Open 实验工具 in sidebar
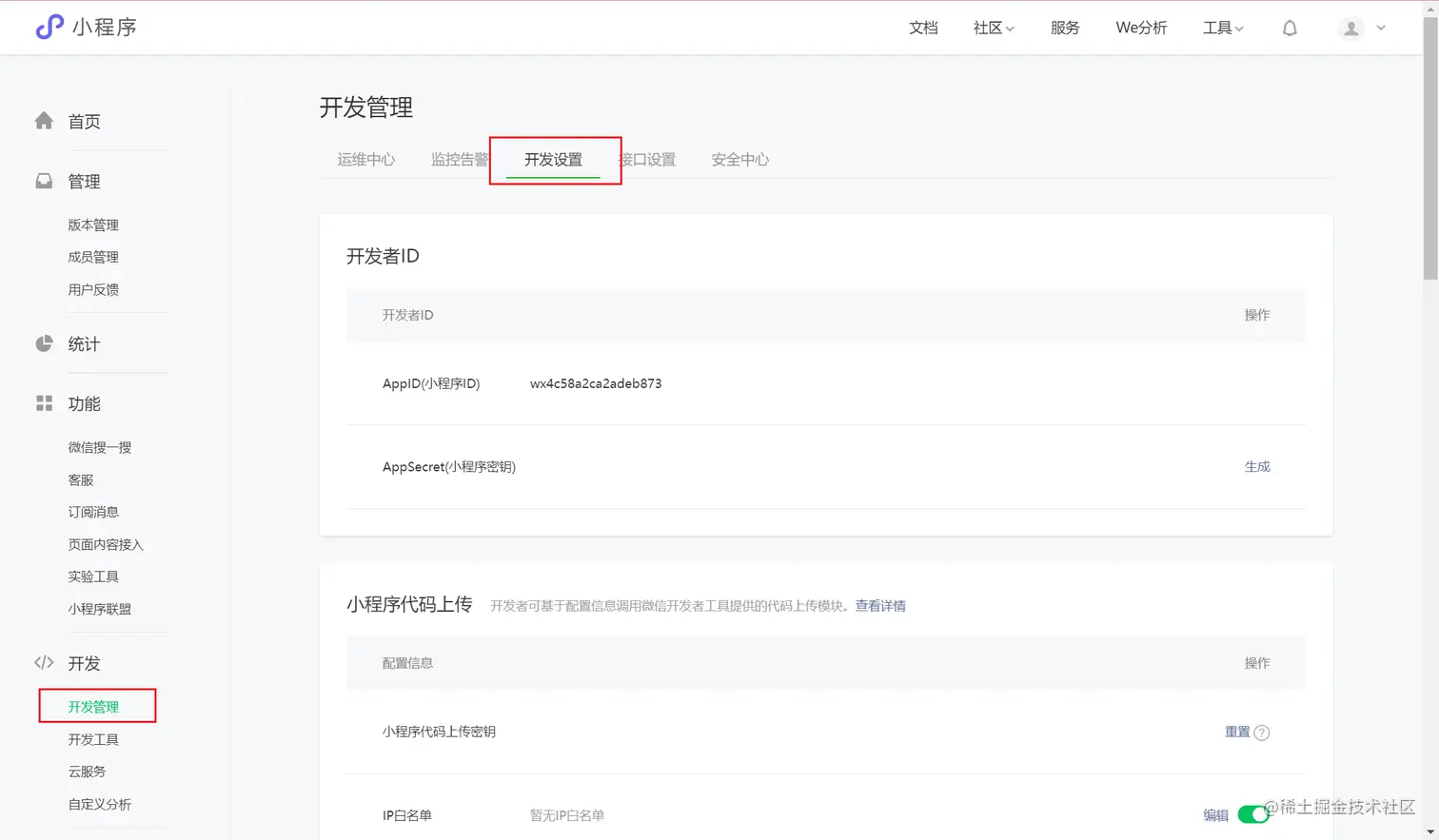This screenshot has height=840, width=1439. (93, 576)
